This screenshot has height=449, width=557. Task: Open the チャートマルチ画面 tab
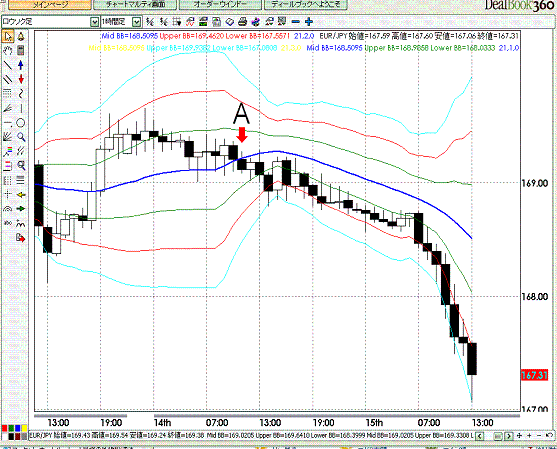point(136,5)
